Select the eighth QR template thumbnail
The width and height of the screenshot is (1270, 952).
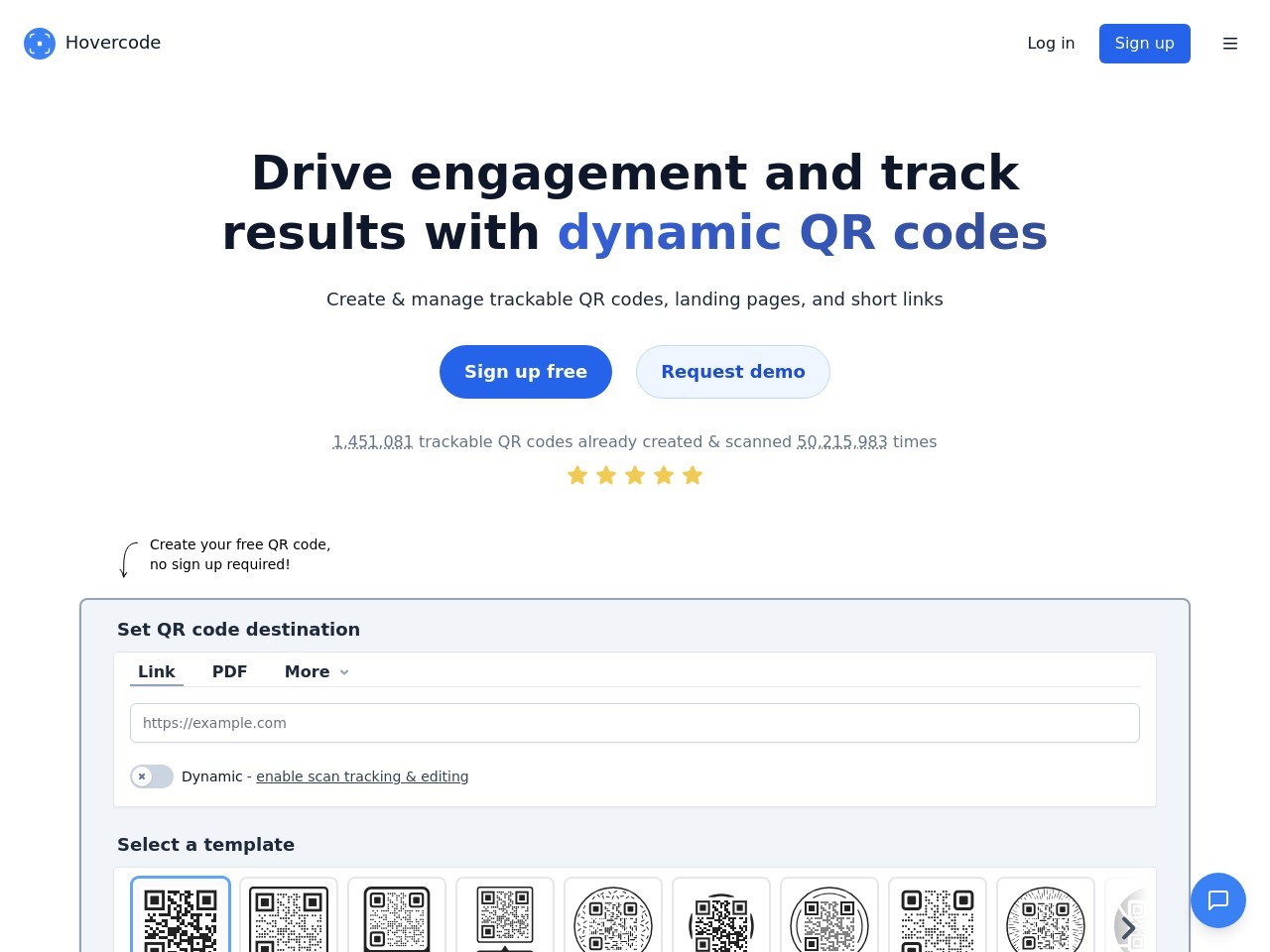tap(938, 916)
